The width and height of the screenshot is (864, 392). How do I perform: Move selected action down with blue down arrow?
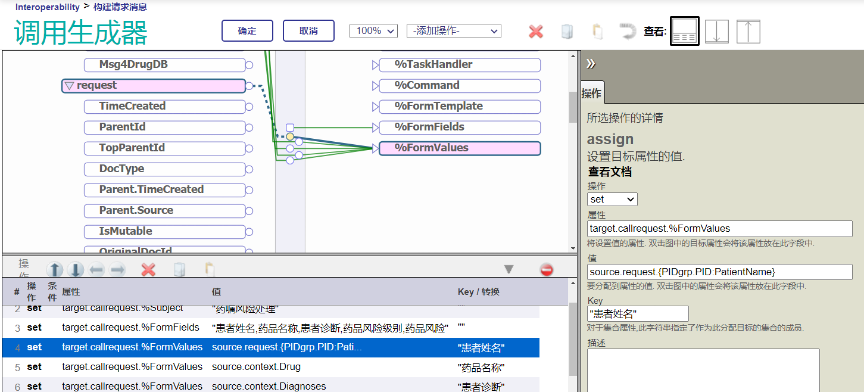click(x=75, y=270)
